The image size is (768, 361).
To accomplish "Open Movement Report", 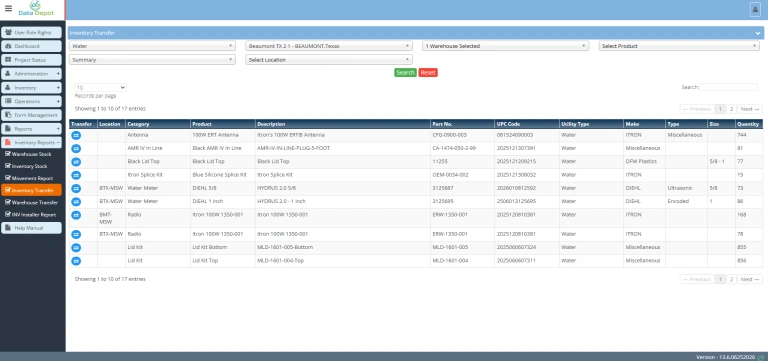I will pyautogui.click(x=31, y=178).
